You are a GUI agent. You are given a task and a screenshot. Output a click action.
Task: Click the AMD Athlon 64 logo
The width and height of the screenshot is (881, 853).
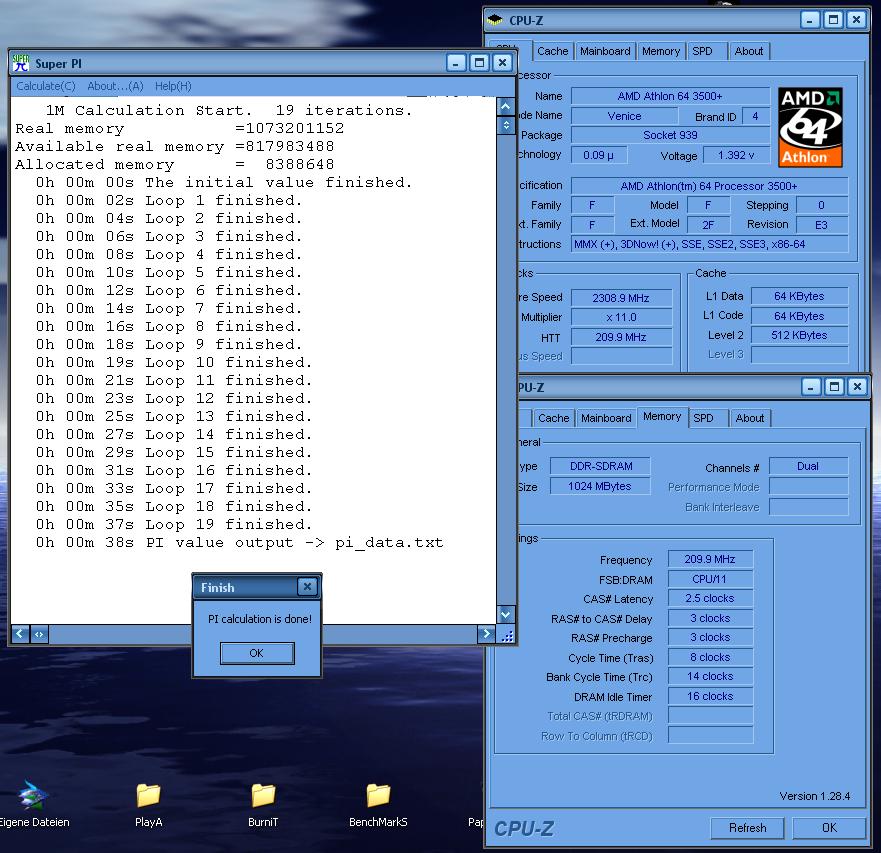pos(810,127)
